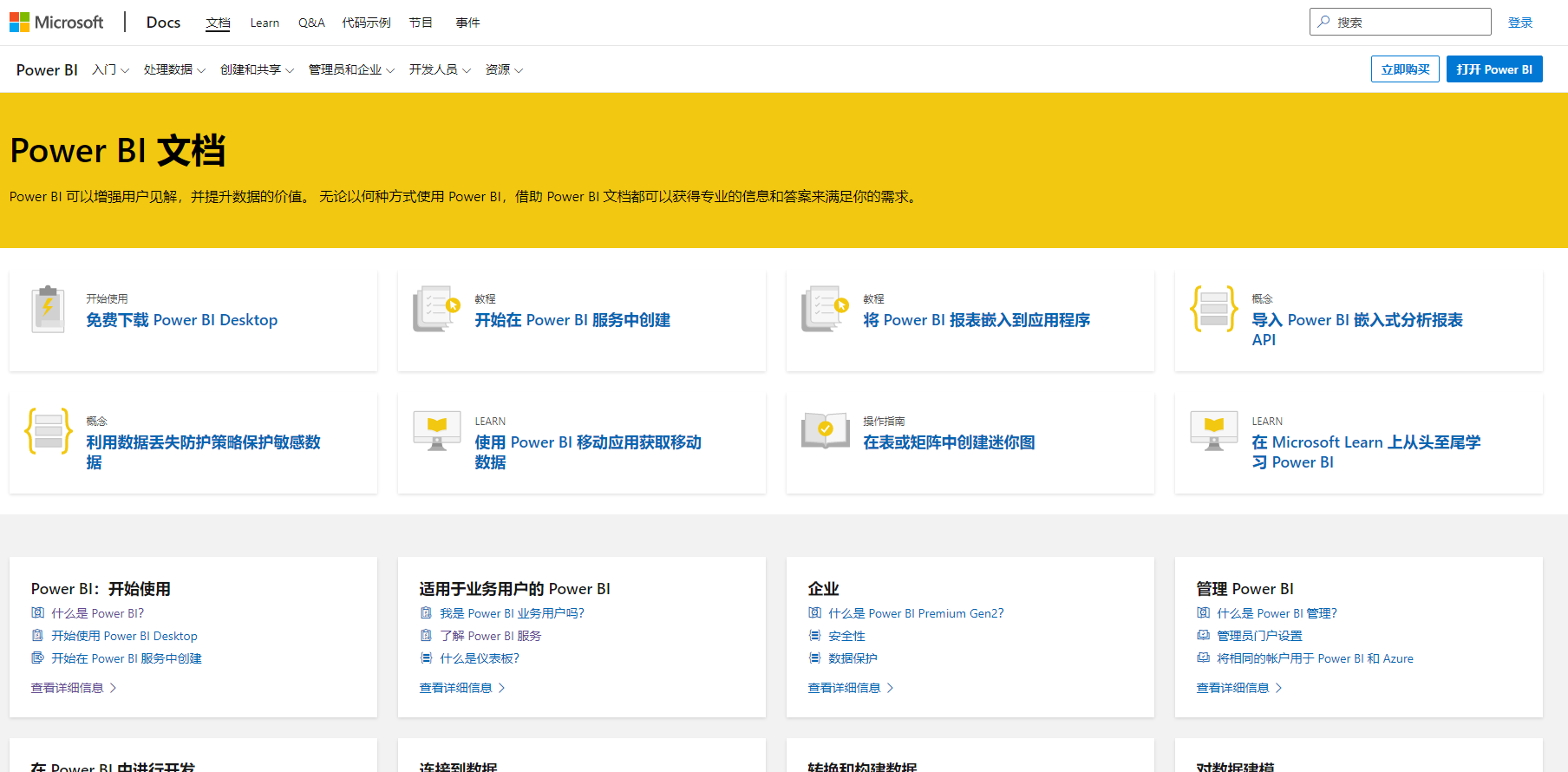
Task: Click the search magnifier icon
Action: pos(1323,22)
